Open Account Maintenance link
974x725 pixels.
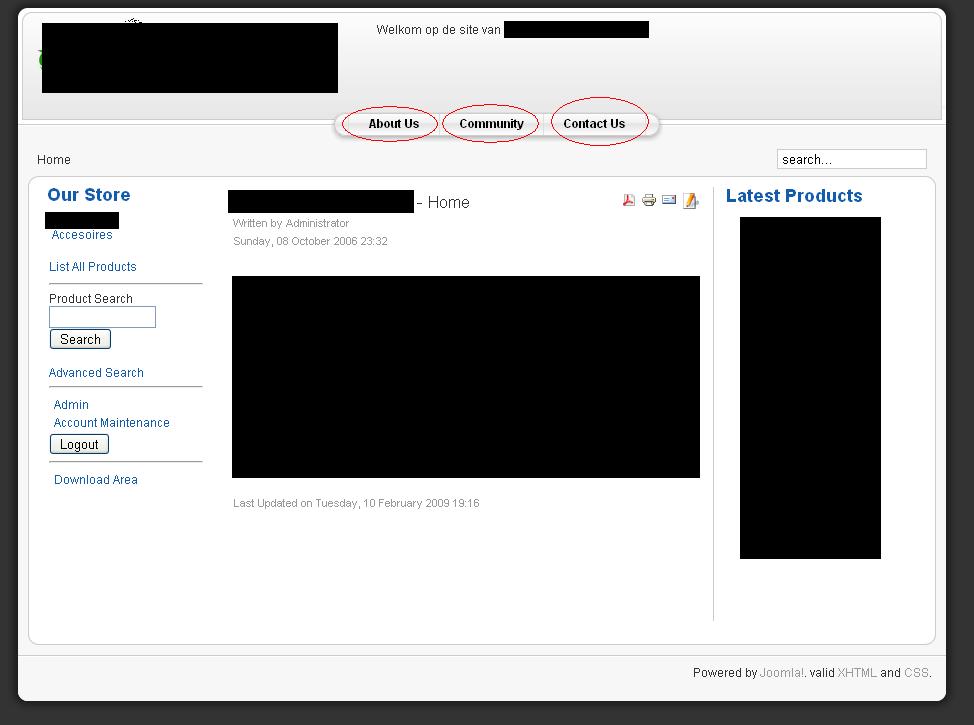coord(111,422)
